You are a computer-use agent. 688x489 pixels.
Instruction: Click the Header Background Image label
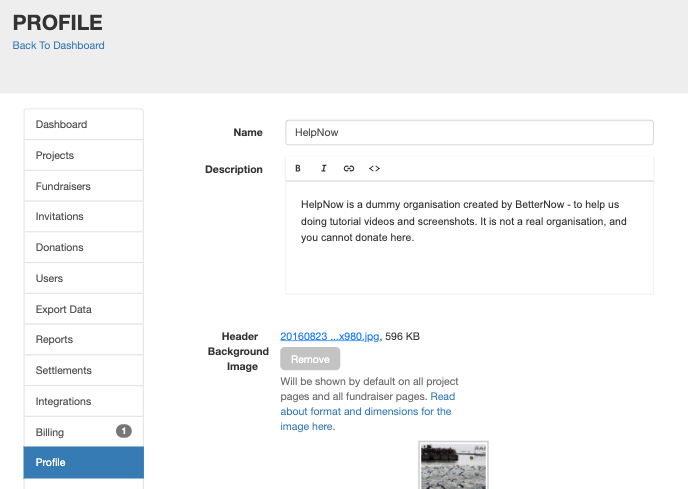click(x=238, y=352)
